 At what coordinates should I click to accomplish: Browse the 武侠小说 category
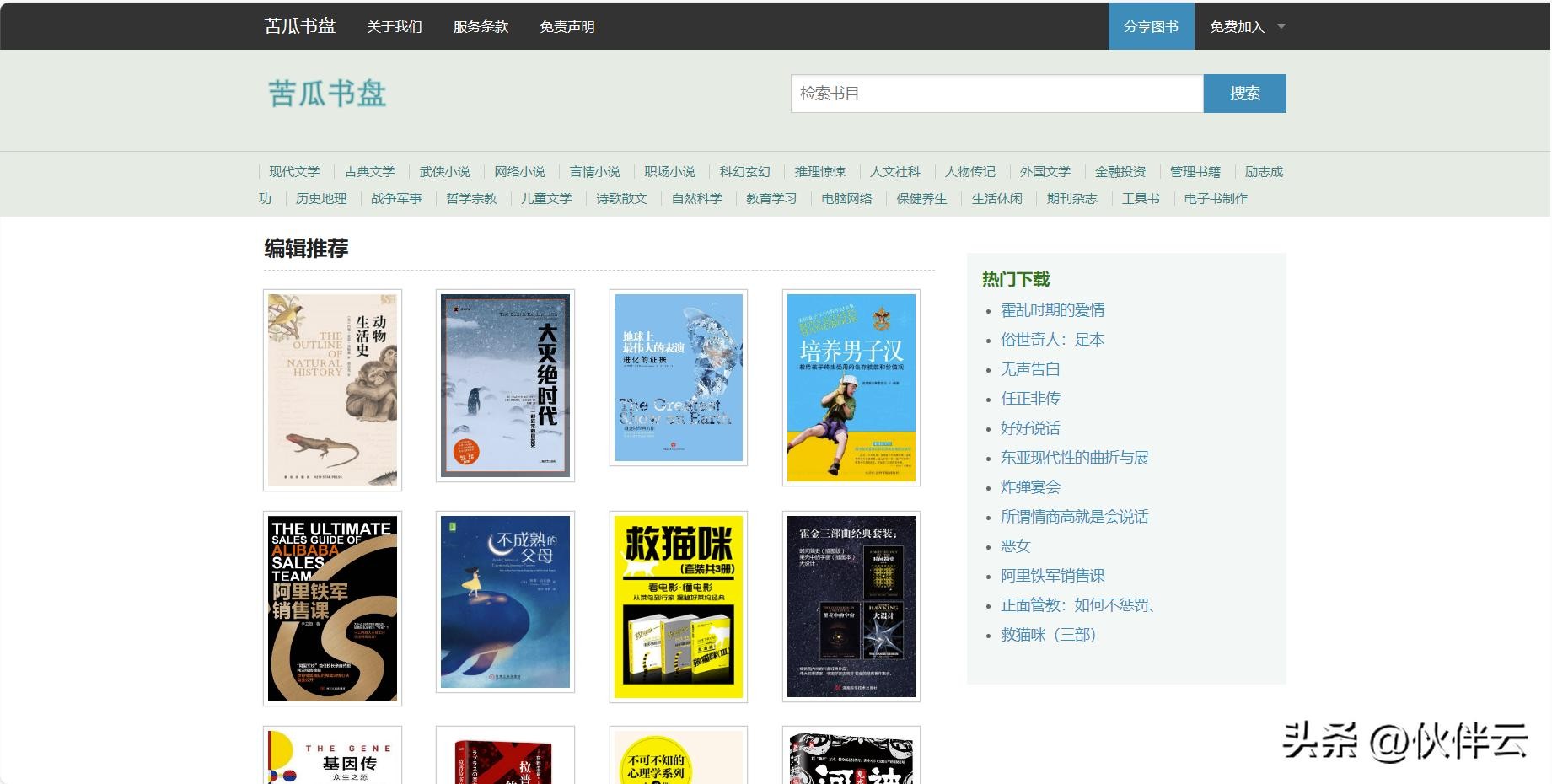pos(444,171)
